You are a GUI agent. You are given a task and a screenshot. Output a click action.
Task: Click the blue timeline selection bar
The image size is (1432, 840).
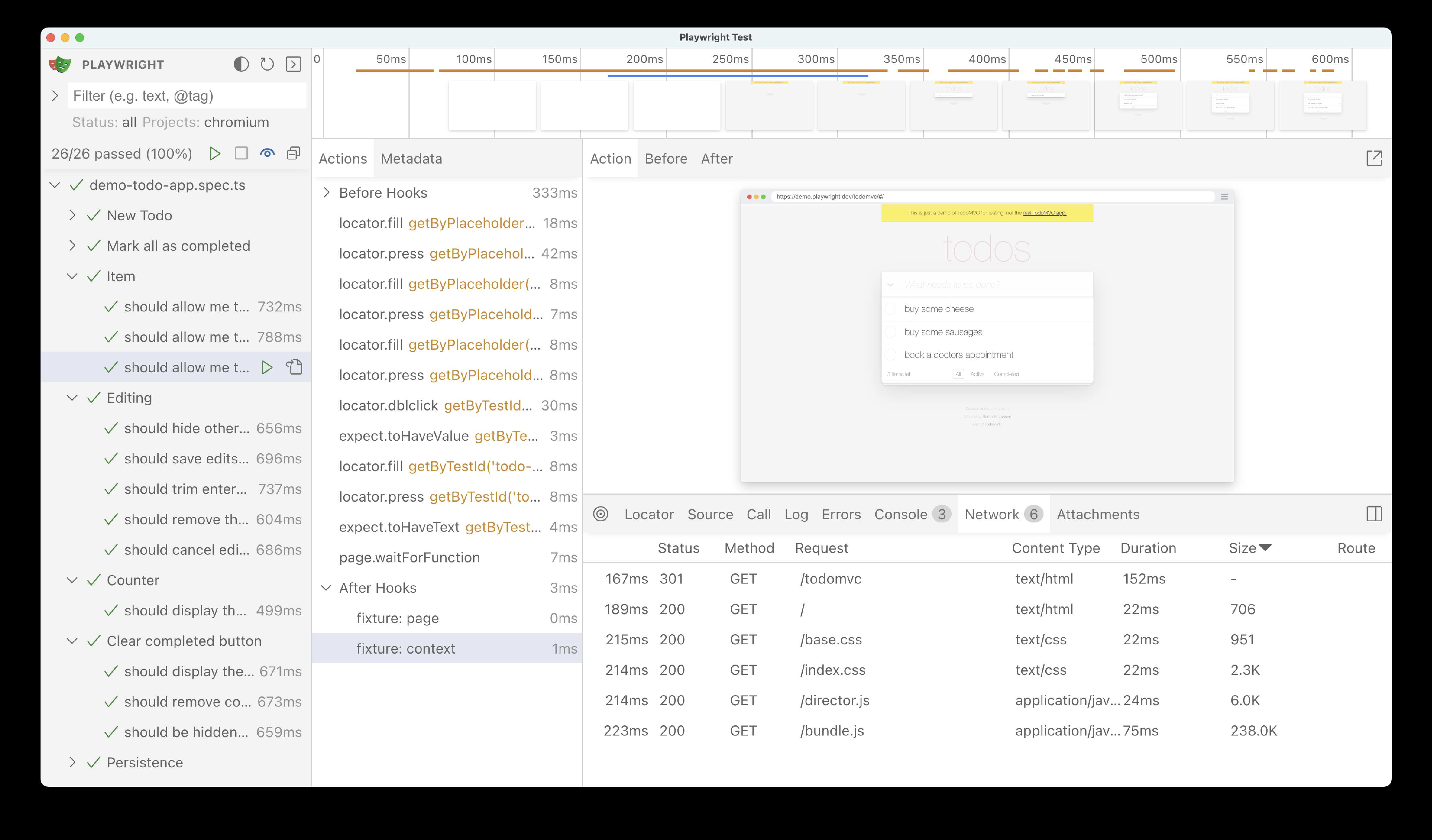tap(738, 76)
